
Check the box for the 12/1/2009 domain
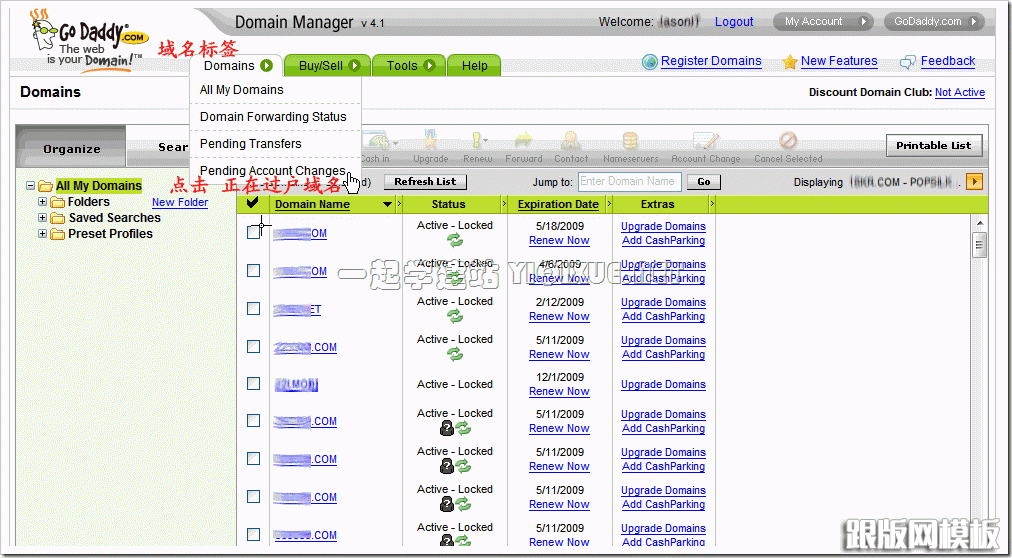[x=254, y=384]
